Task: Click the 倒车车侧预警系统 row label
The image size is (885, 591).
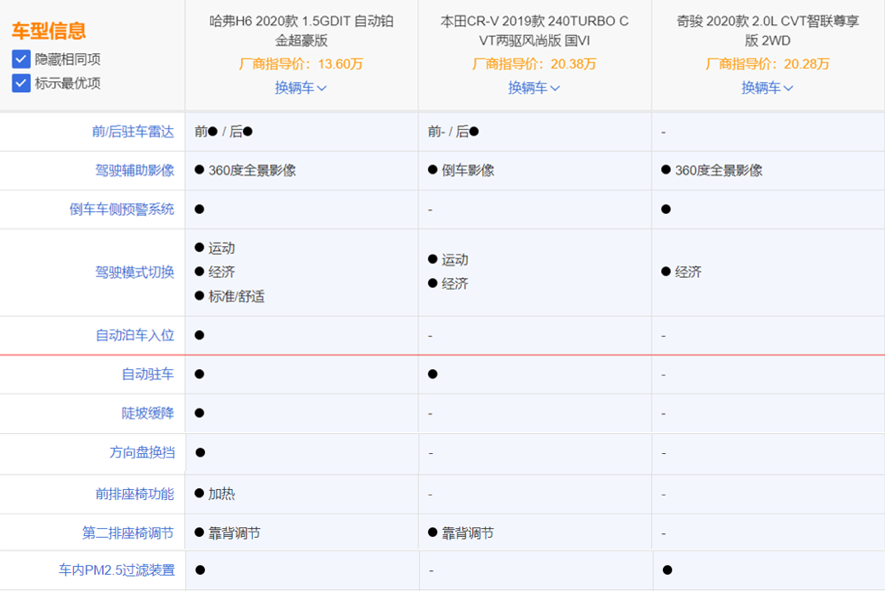Action: (x=122, y=209)
